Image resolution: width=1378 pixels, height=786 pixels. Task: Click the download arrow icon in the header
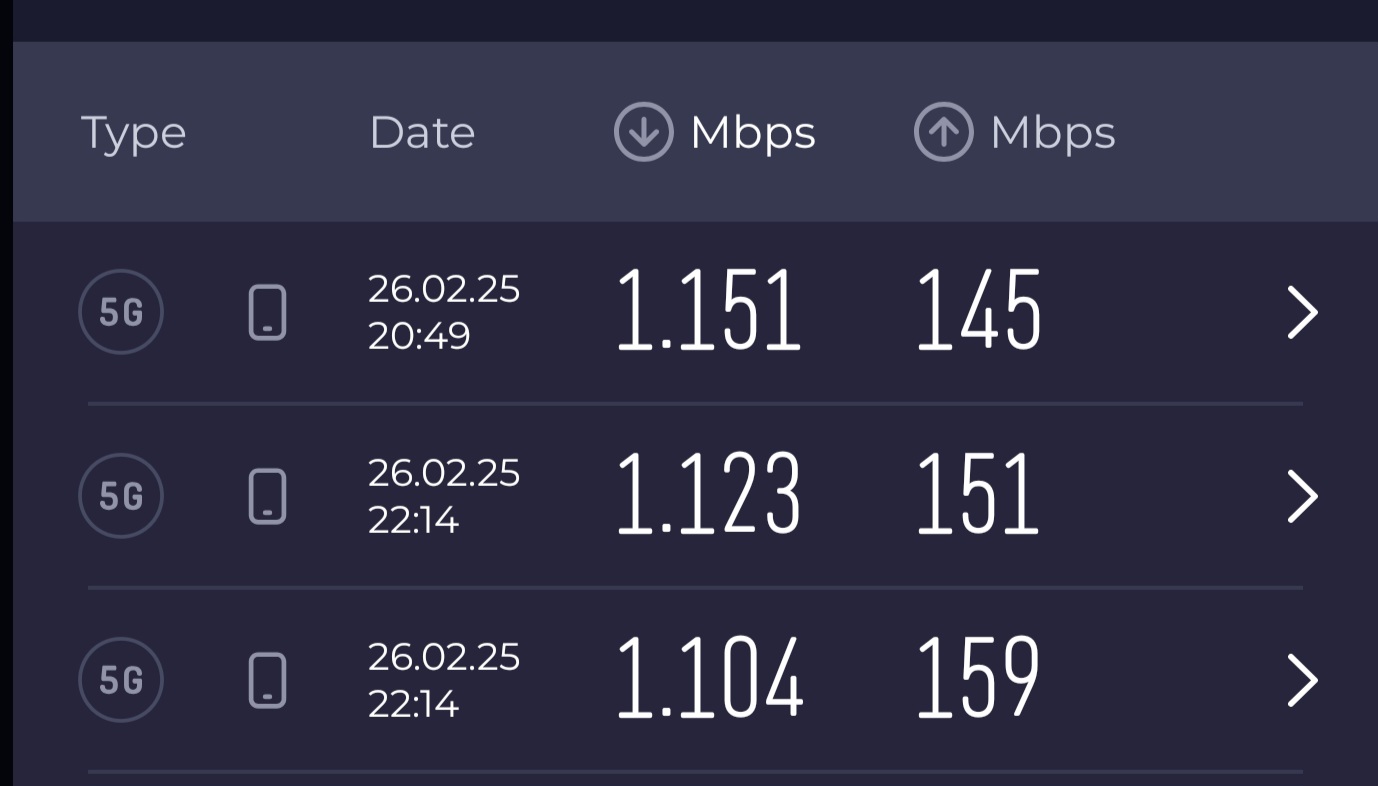click(643, 132)
